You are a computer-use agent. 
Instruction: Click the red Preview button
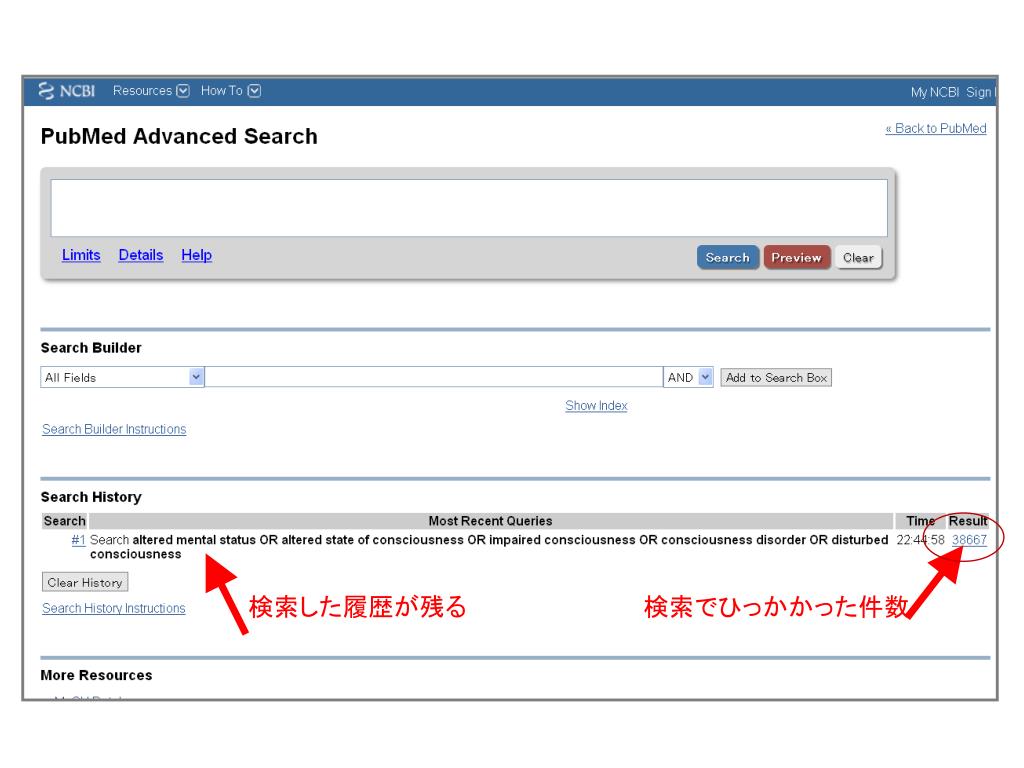(x=797, y=257)
